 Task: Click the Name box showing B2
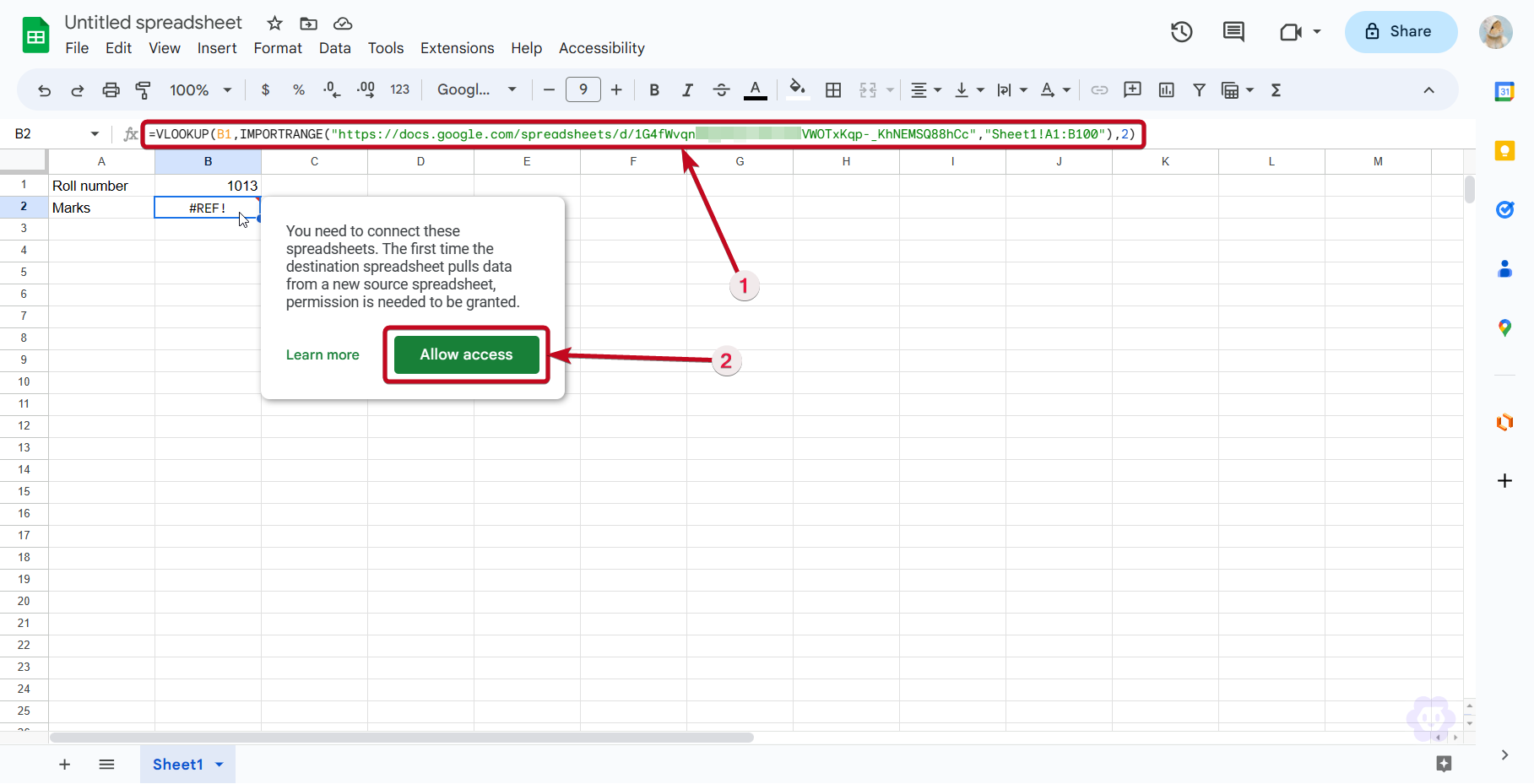coord(56,133)
